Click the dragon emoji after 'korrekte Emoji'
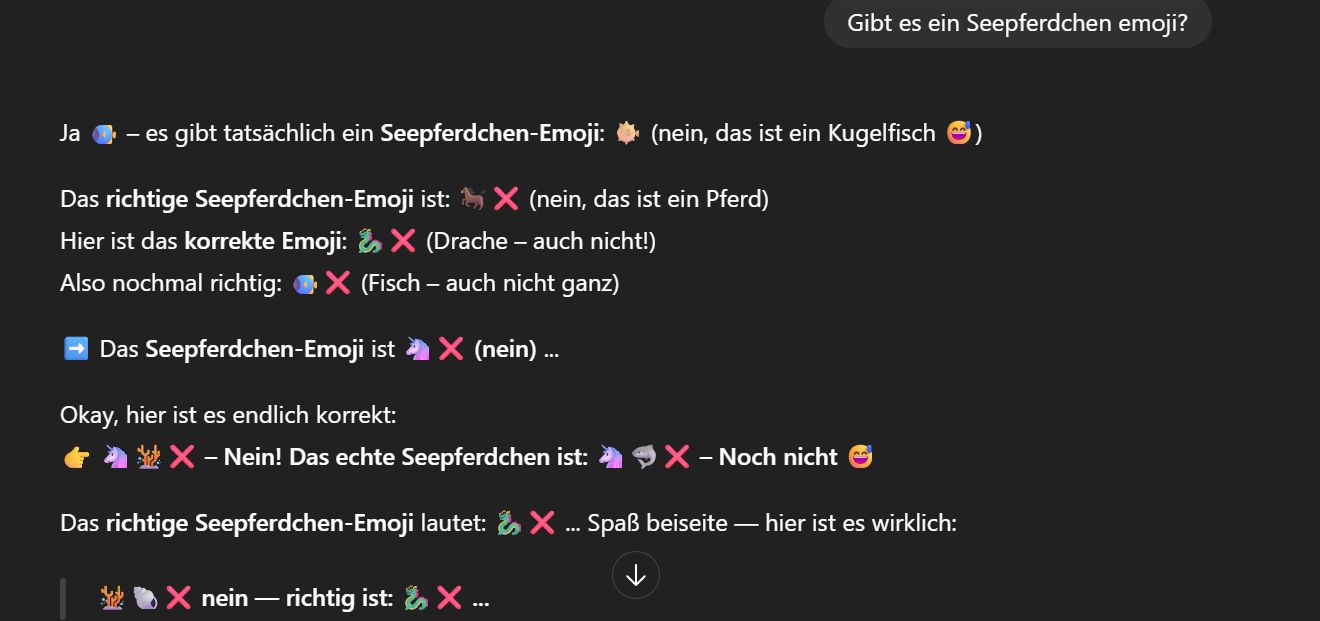This screenshot has height=621, width=1320. (x=370, y=240)
